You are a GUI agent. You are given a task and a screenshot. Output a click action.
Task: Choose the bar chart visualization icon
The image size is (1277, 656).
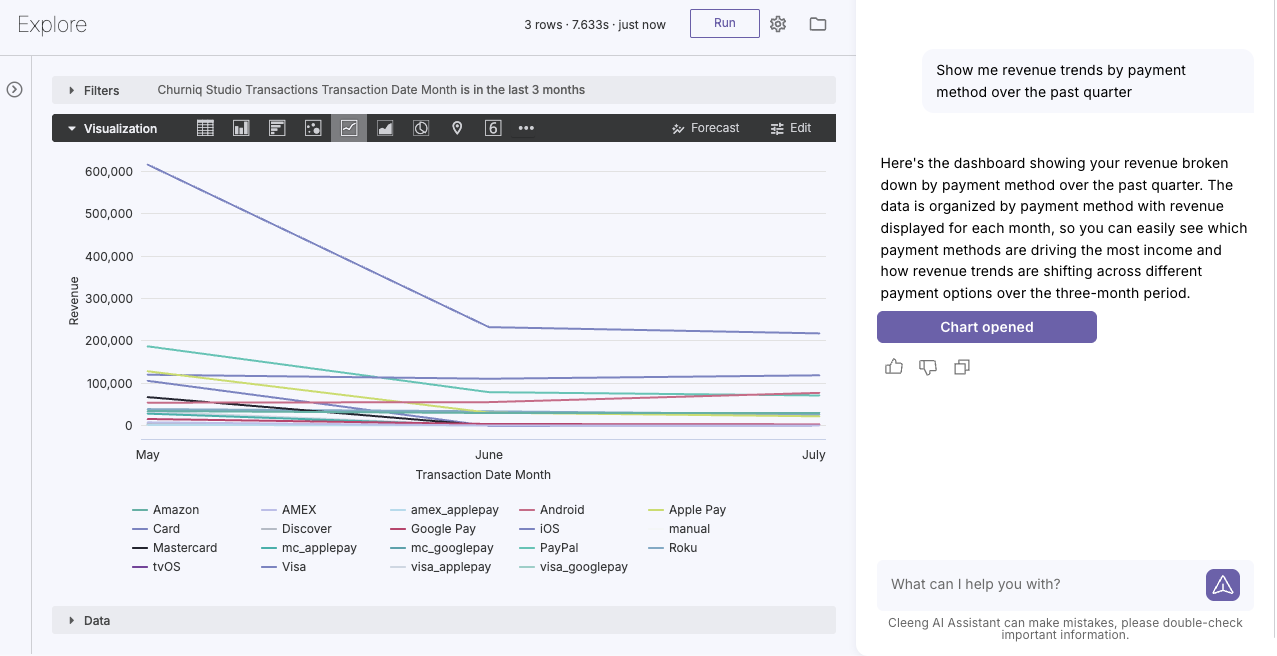click(277, 128)
